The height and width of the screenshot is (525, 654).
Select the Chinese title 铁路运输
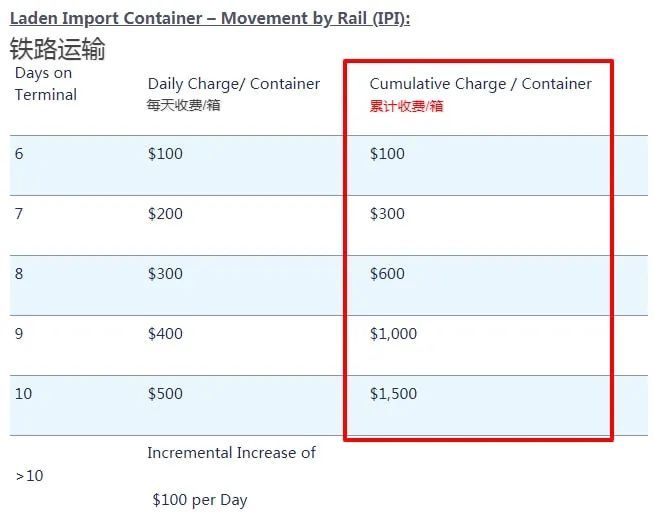58,49
